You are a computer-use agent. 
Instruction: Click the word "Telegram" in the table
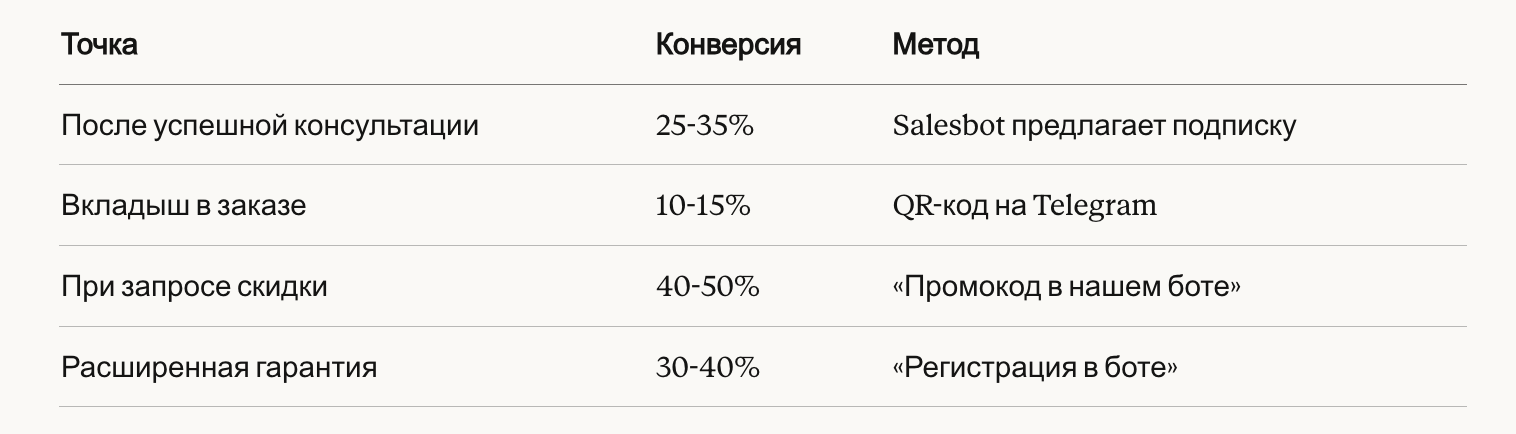(1095, 206)
